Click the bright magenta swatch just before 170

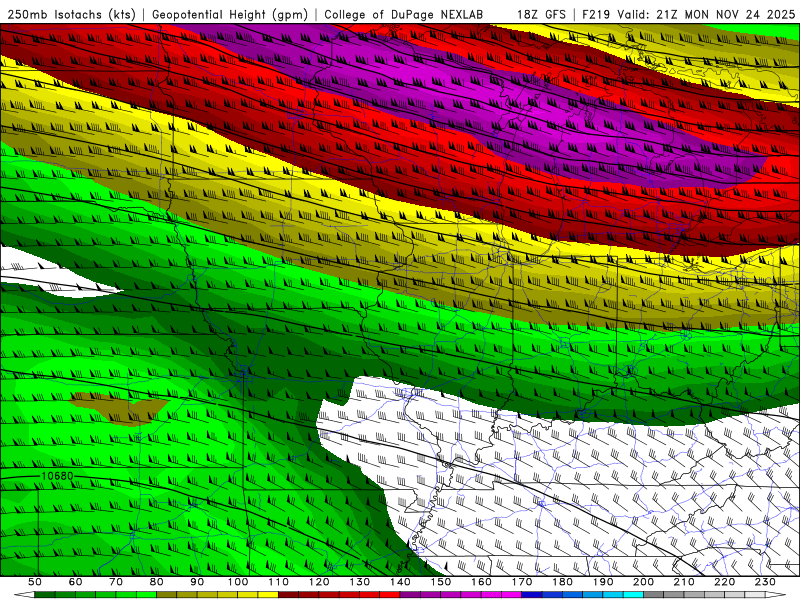512,595
